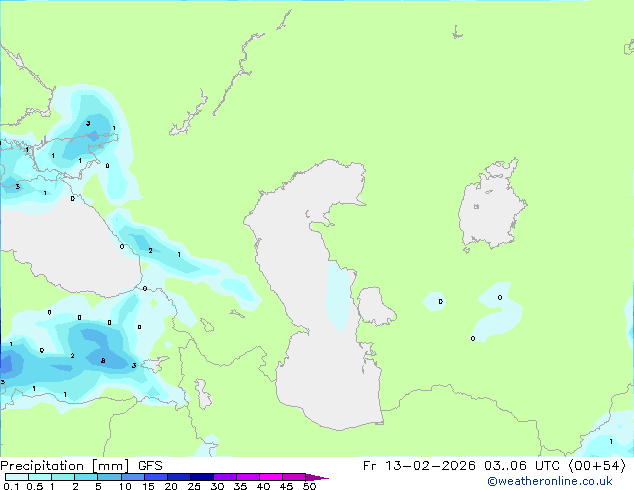The image size is (634, 490).
Task: Pick the 15 mm legend color swatch
Action: (x=156, y=477)
